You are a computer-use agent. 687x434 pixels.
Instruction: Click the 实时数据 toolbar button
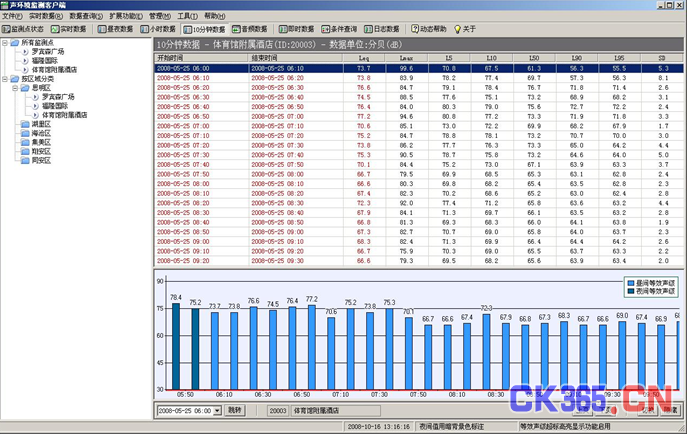(68, 29)
